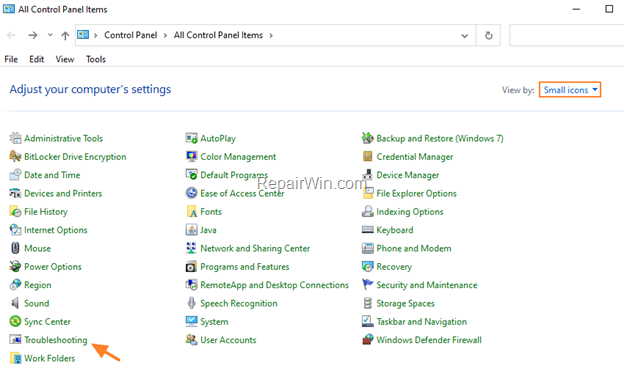Open the Recovery link
Viewport: 624px width, 368px height.
click(x=394, y=267)
